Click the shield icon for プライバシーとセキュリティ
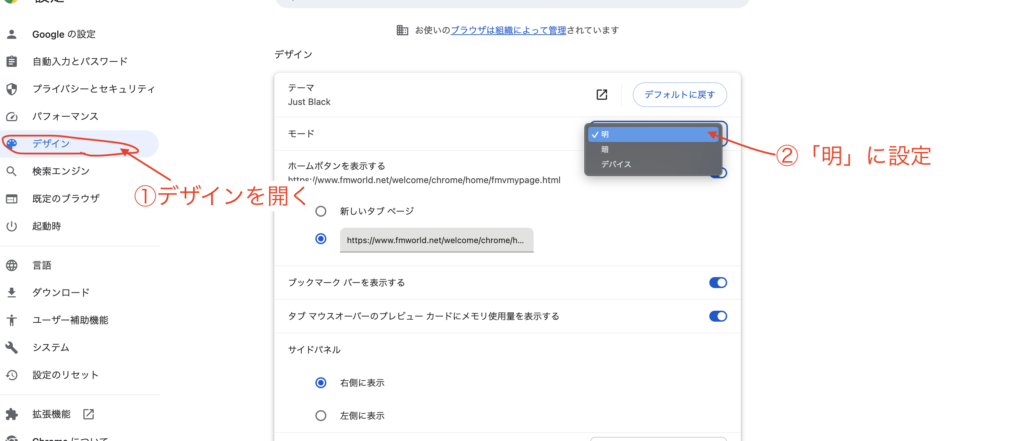Viewport: 1024px width, 441px height. (11, 89)
